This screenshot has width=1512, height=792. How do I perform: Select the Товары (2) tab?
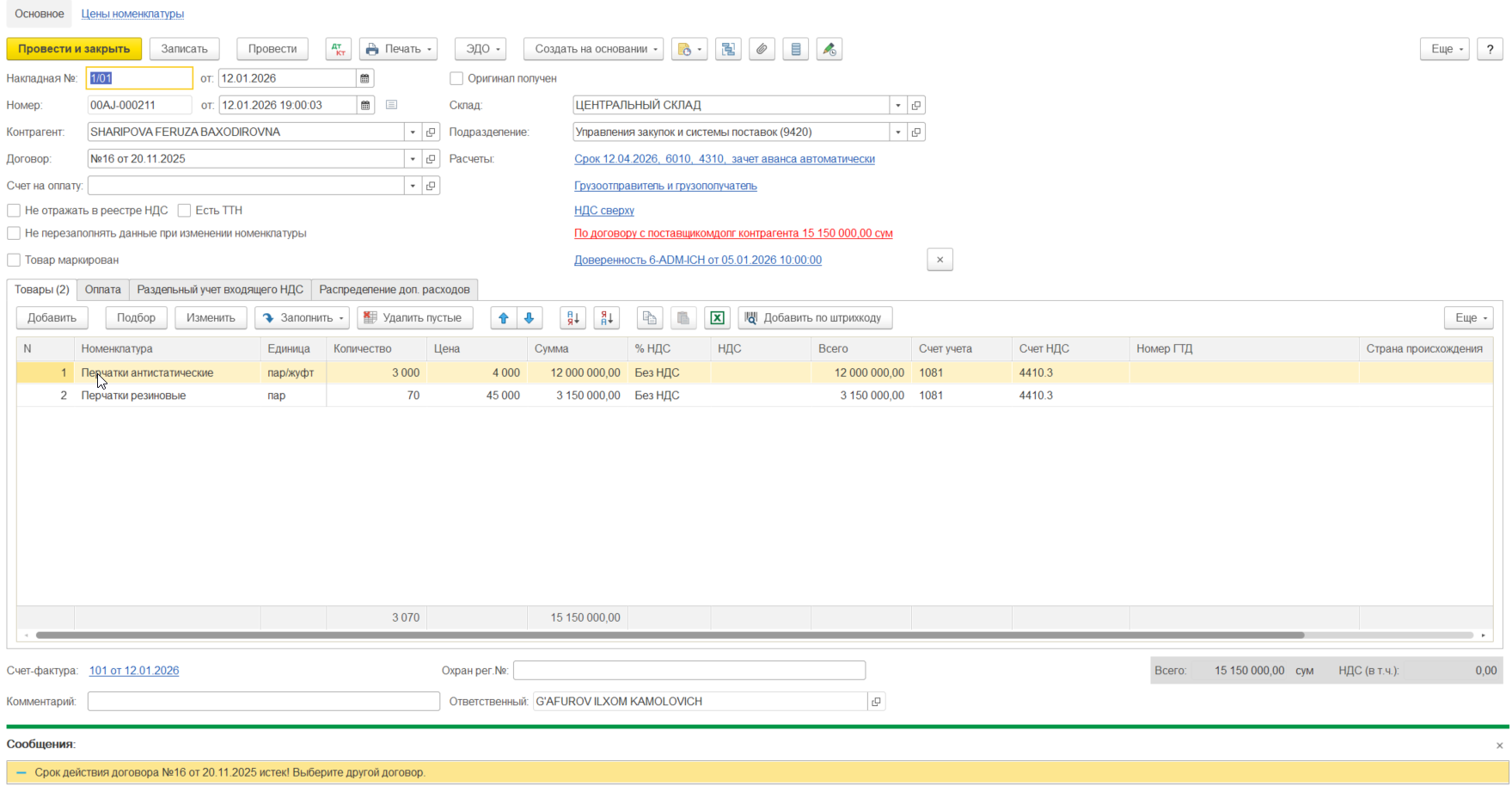coord(42,290)
